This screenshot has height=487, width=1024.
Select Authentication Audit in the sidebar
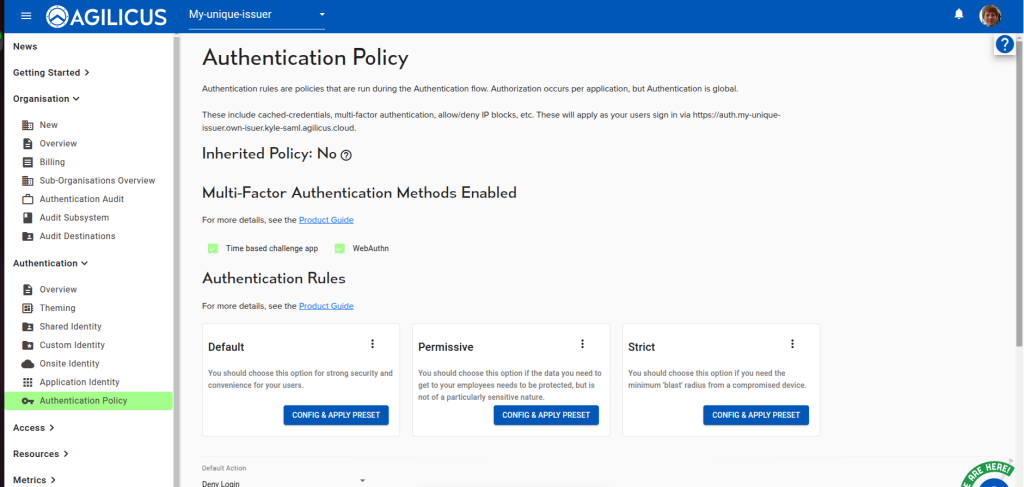click(x=82, y=199)
